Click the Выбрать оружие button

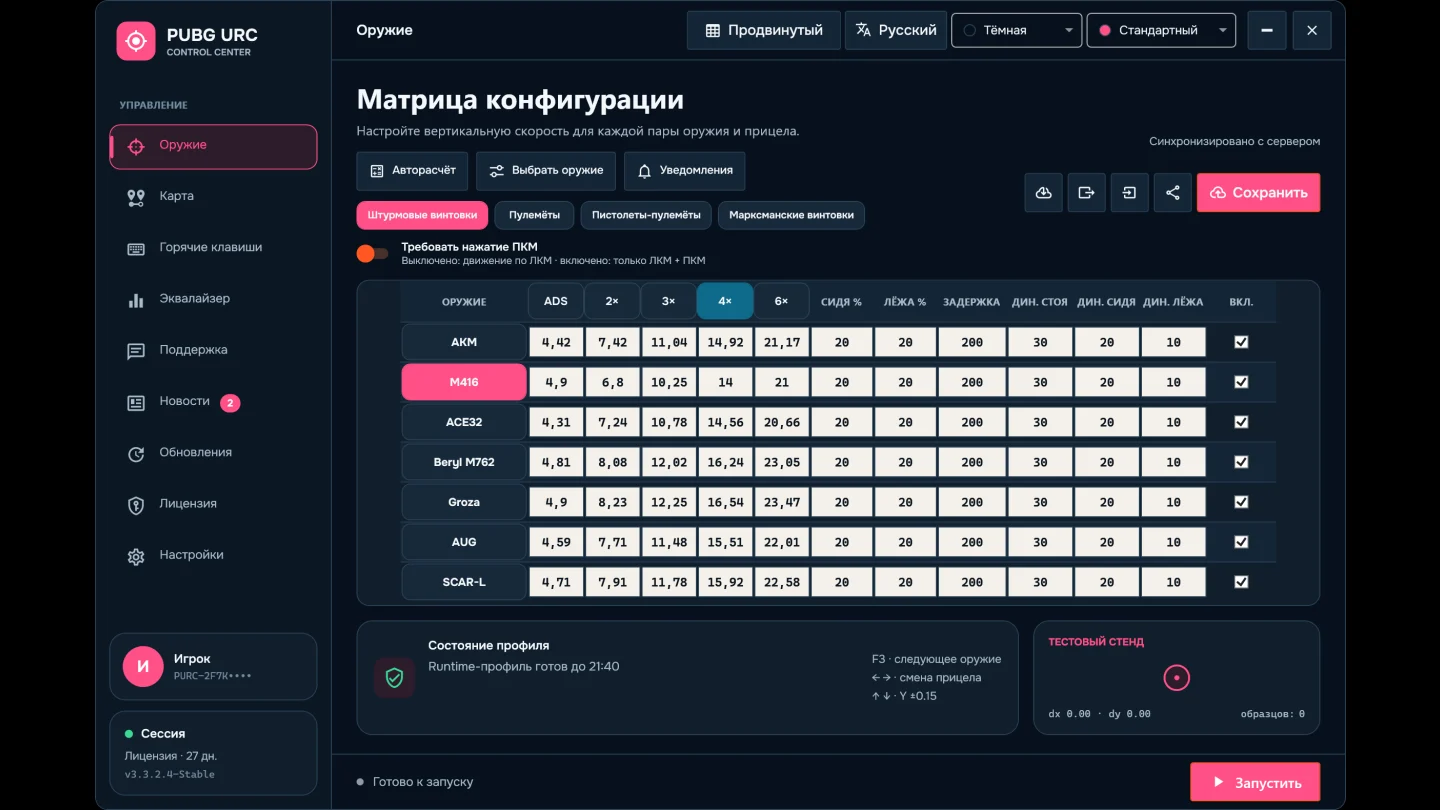(x=546, y=171)
